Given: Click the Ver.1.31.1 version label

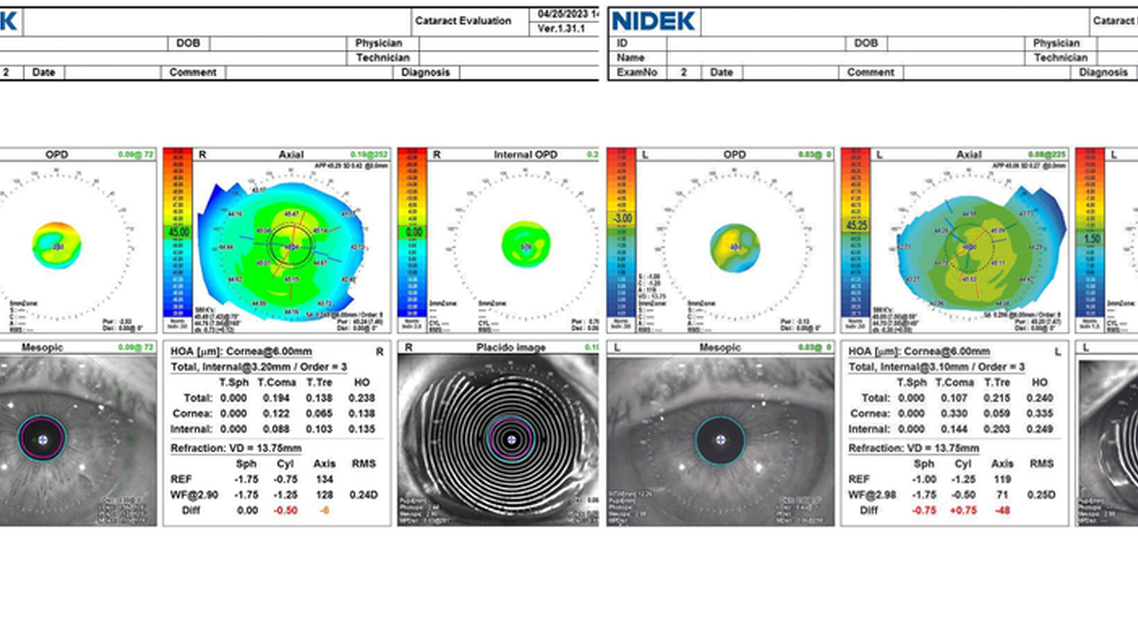Looking at the screenshot, I should (561, 28).
